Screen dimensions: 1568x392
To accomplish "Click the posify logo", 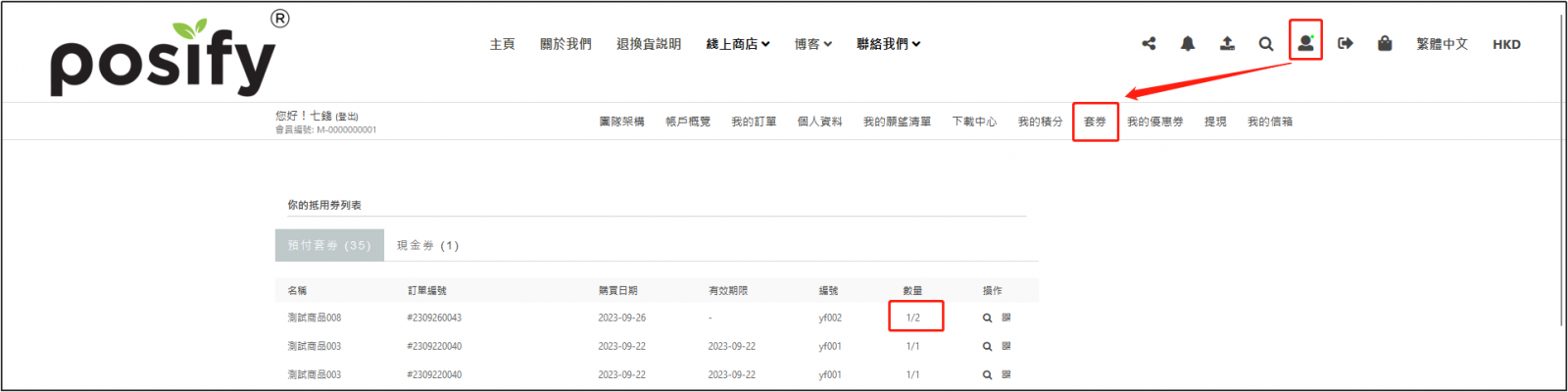I will [x=163, y=59].
